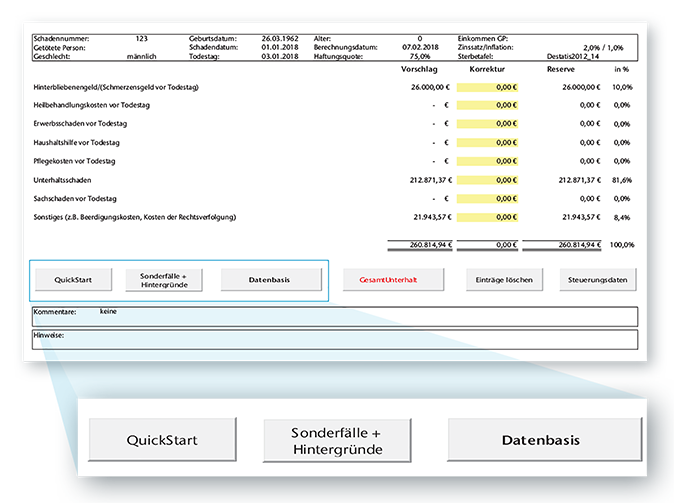Click the Korrektur field for Sachschaden vor Todestag
The image size is (674, 503).
[491, 197]
